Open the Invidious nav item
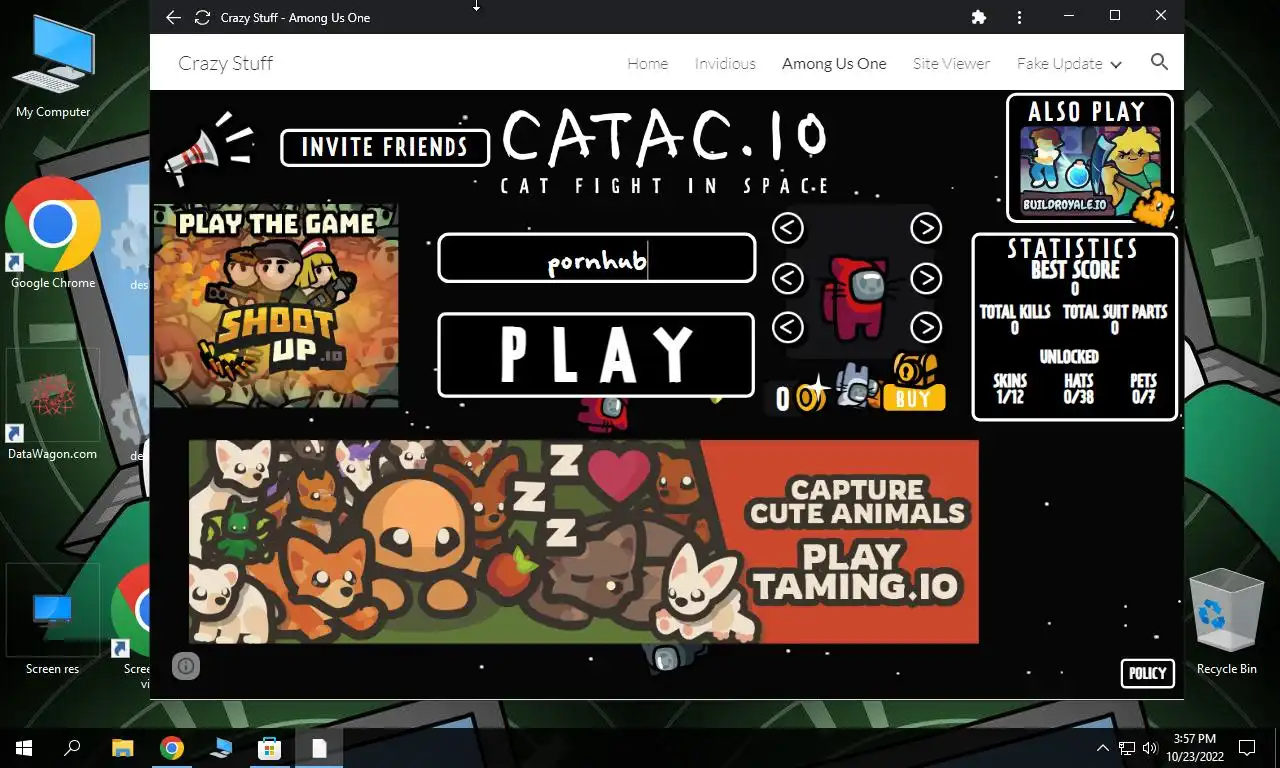 725,63
